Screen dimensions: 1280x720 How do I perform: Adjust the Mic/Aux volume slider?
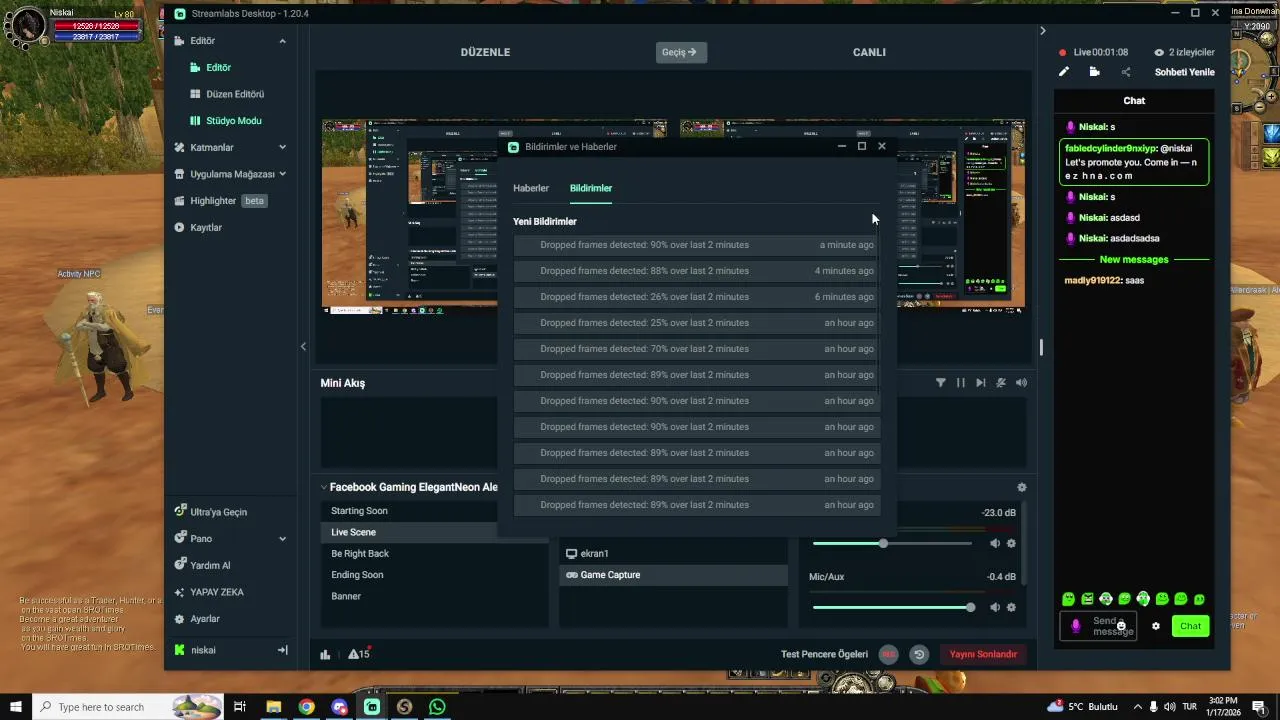[892, 607]
